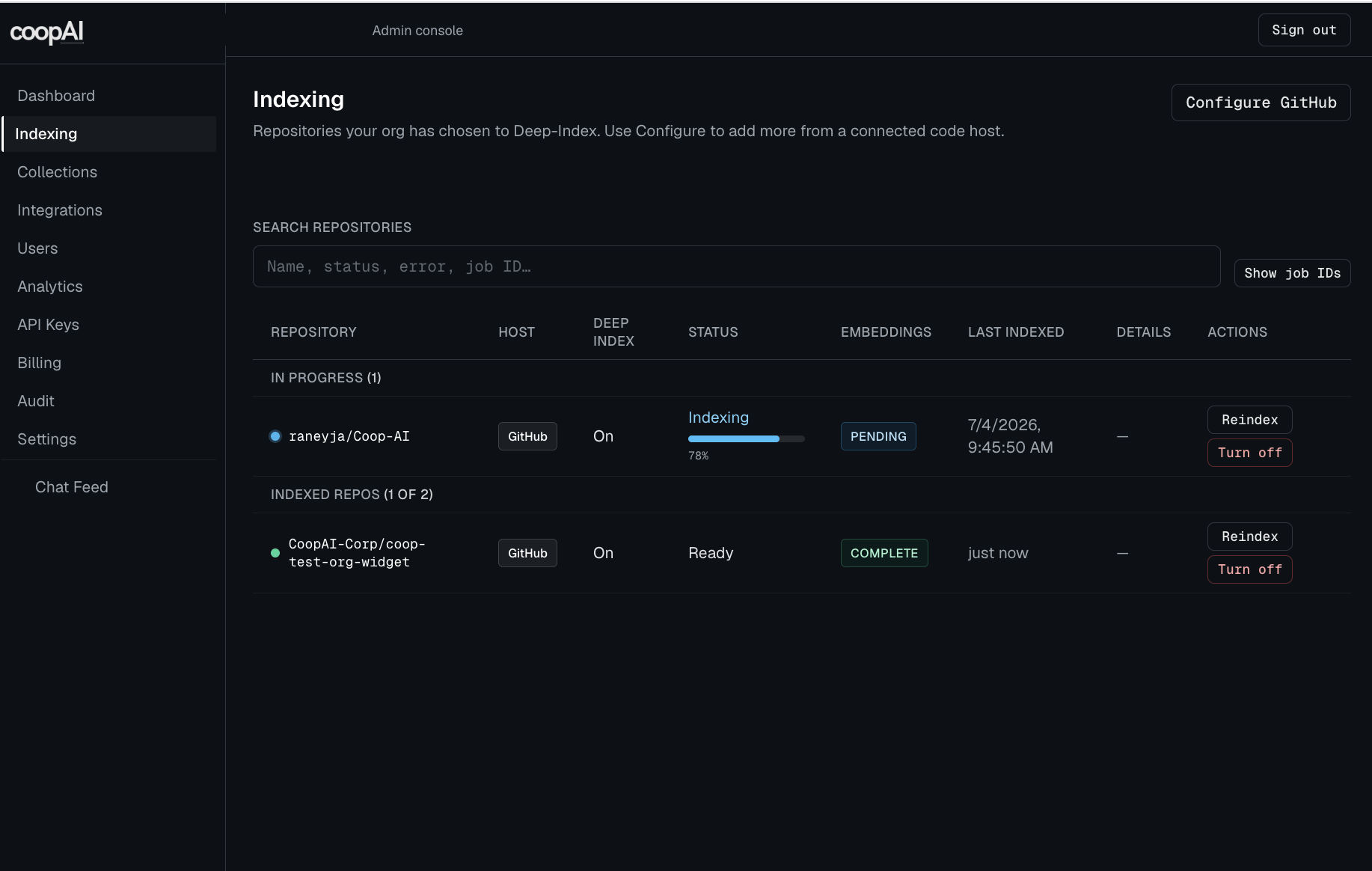Open Settings in sidebar

tap(46, 439)
